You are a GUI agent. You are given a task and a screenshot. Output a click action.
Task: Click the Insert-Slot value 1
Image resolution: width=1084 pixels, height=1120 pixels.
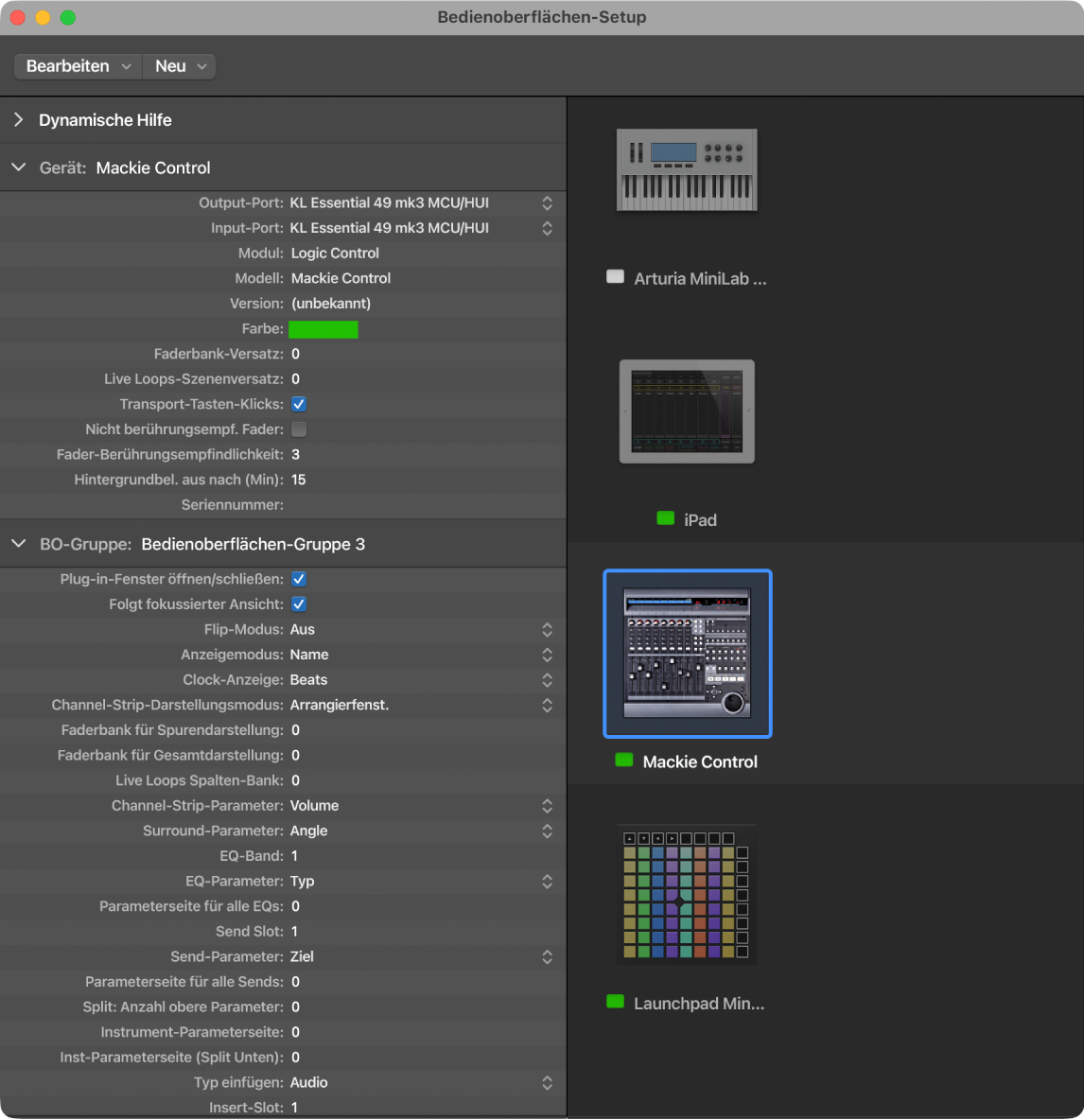click(294, 1107)
